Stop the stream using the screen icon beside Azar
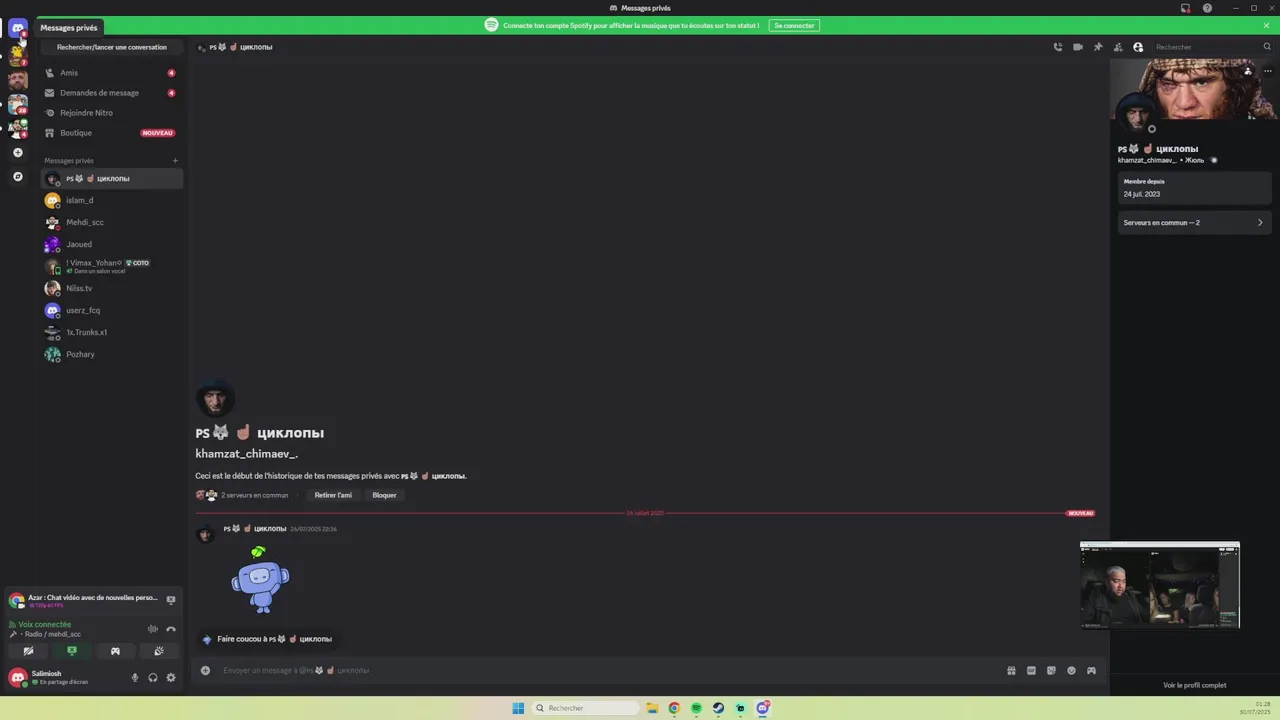Screen dimensions: 1280x720 coord(171,601)
